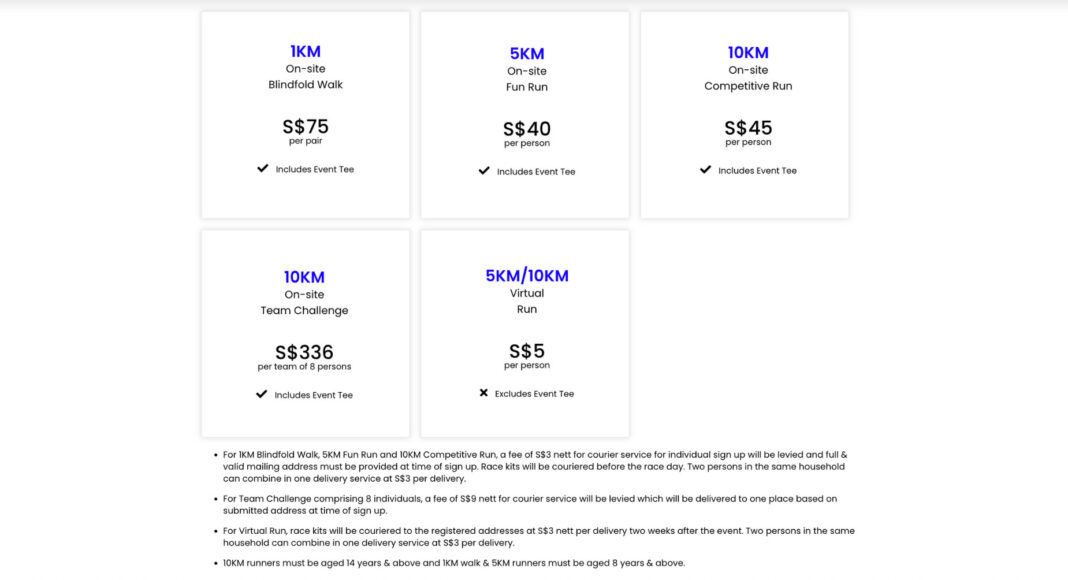Viewport: 1068px width, 580px height.
Task: Click the Competitive Run label text
Action: (748, 86)
